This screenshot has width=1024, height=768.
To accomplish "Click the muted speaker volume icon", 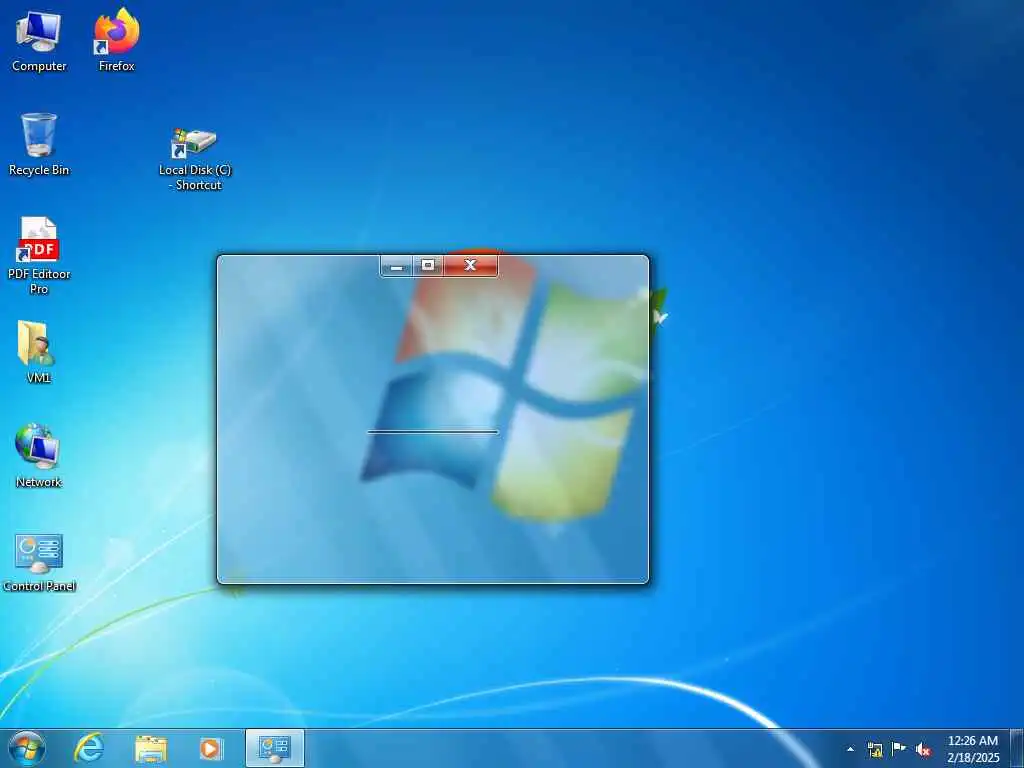I will coord(923,750).
